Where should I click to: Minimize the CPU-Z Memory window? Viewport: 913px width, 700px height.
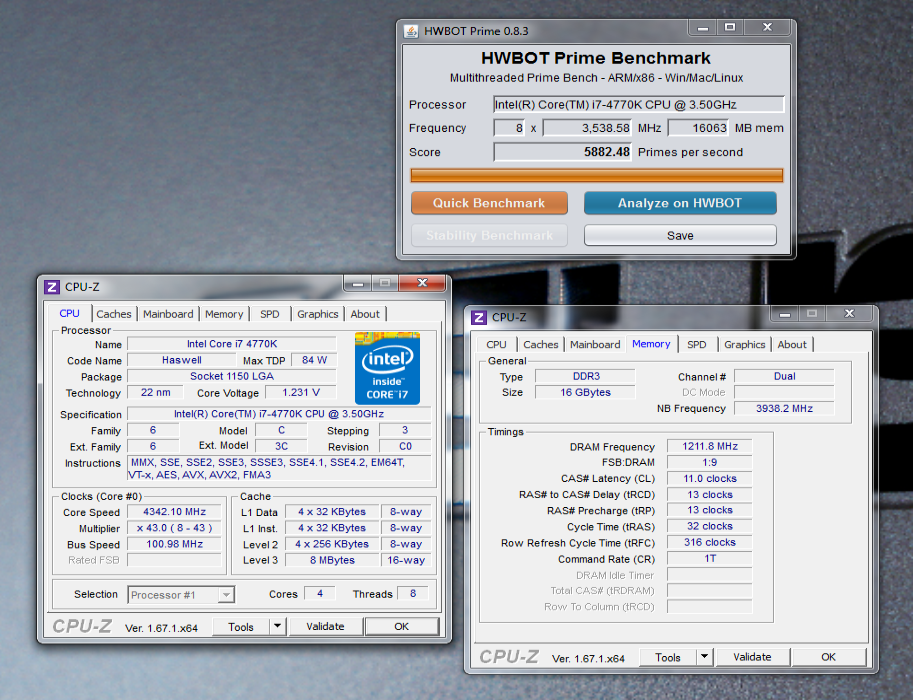(785, 313)
